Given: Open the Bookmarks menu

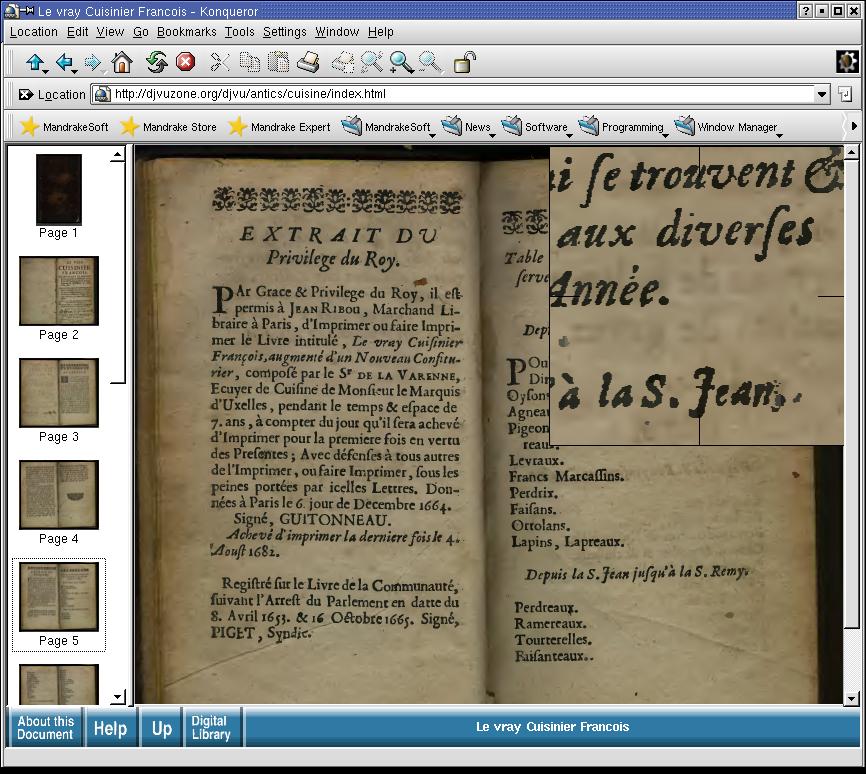Looking at the screenshot, I should coord(186,32).
